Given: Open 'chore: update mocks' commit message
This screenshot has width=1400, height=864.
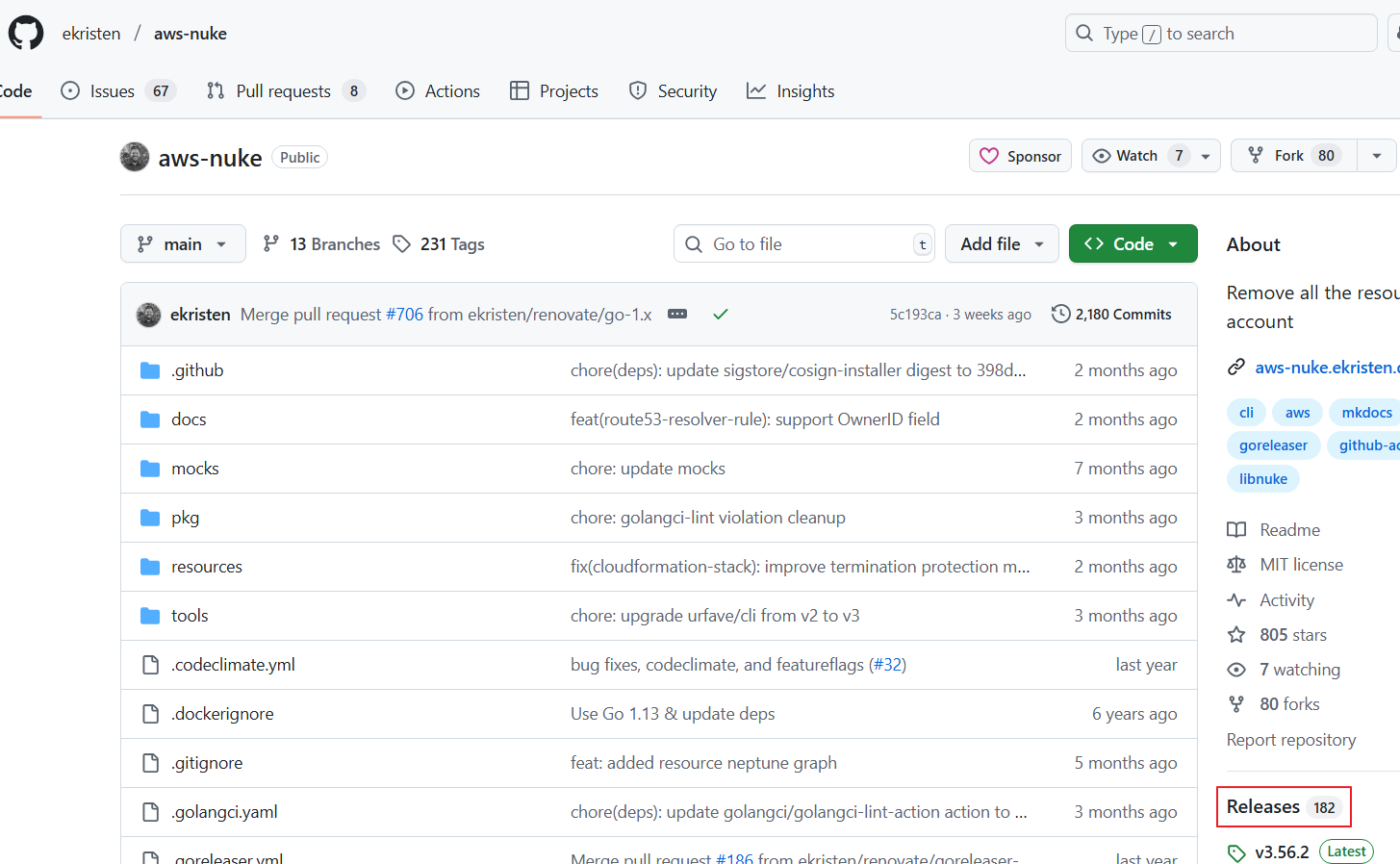Looking at the screenshot, I should [648, 469].
